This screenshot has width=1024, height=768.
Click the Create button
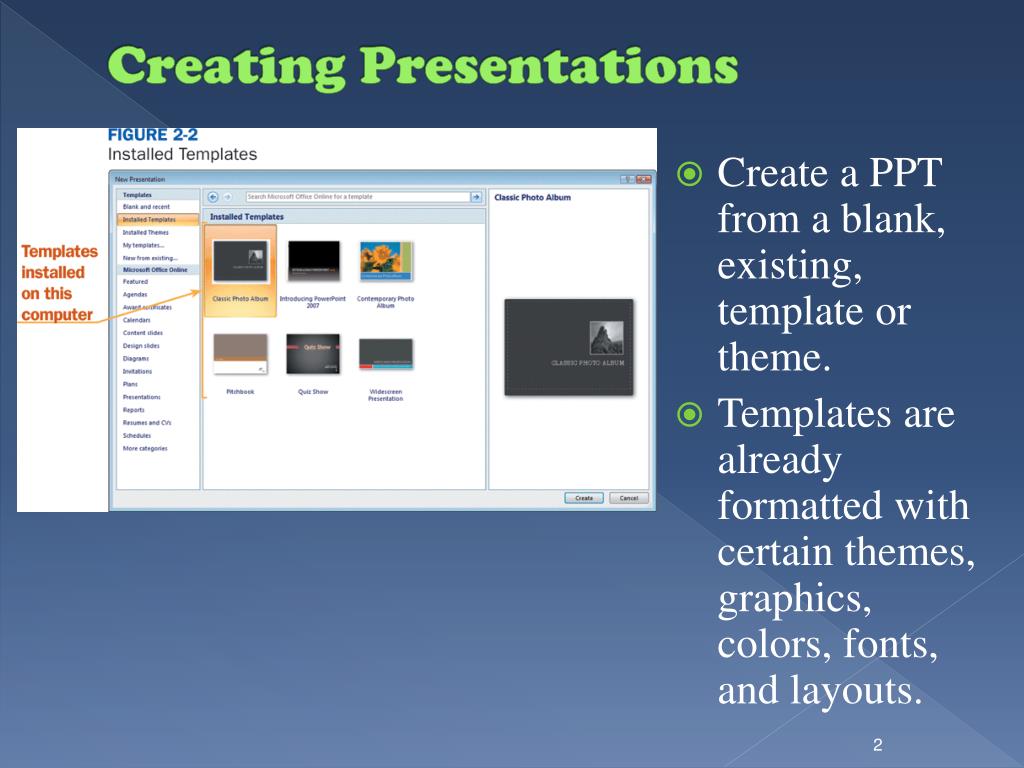584,498
